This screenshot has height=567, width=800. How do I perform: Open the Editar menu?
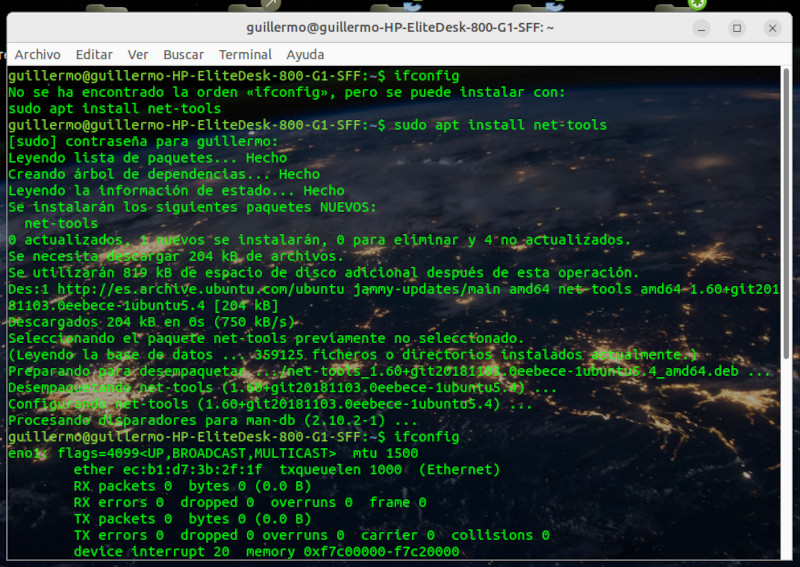[x=94, y=54]
